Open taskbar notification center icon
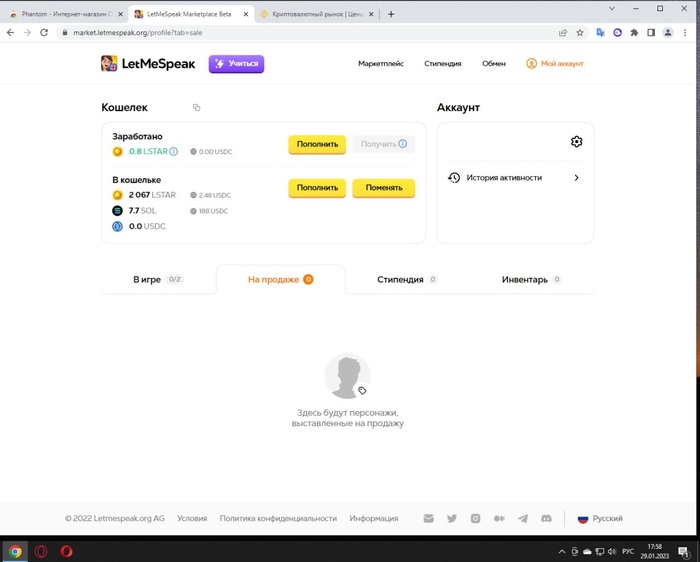700x562 pixels. click(683, 551)
